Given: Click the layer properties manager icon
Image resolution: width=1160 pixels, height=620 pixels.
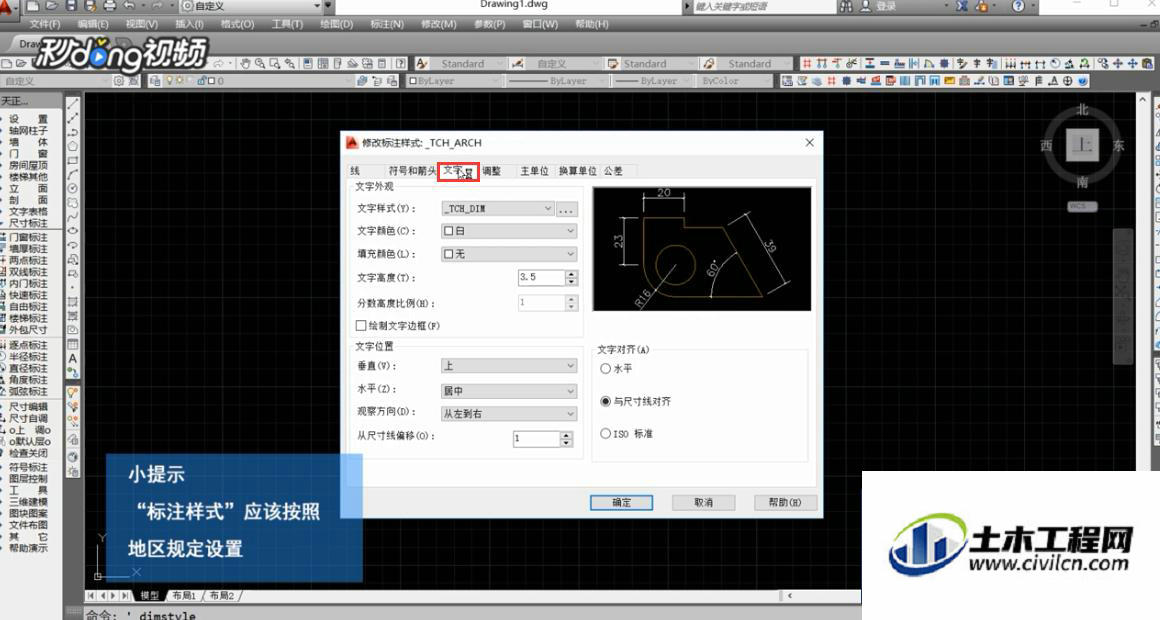Looking at the screenshot, I should 155,81.
